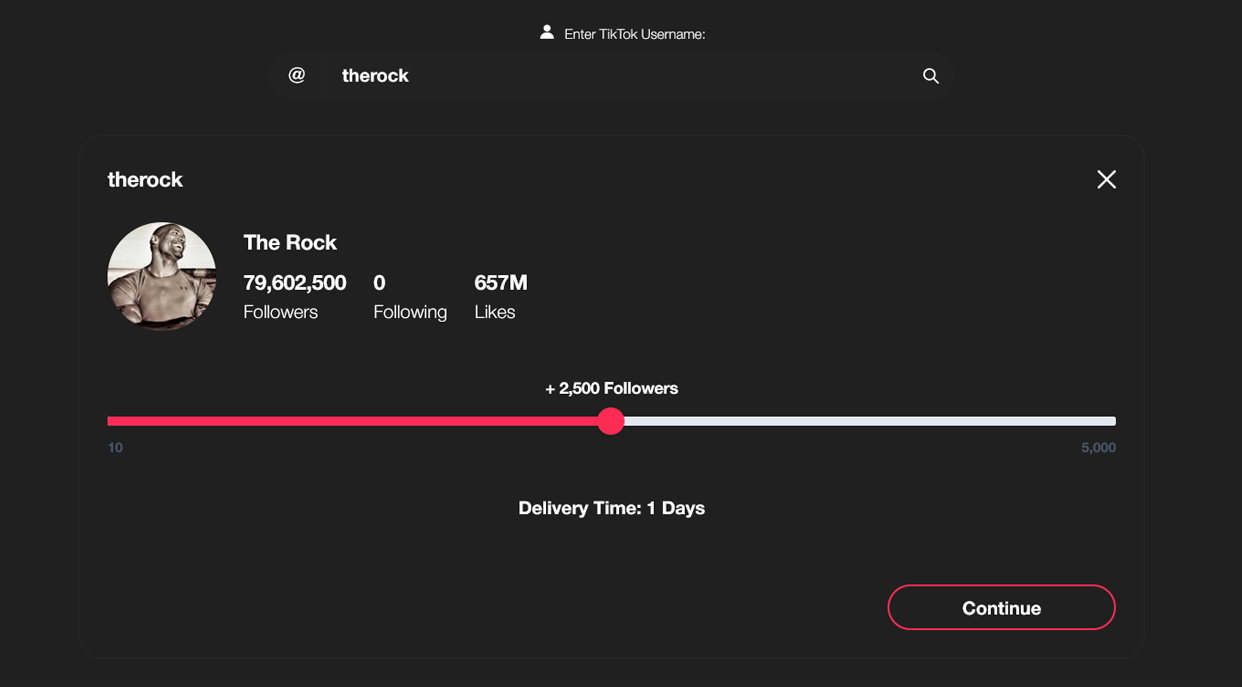Click the search magnifier icon

tap(930, 76)
